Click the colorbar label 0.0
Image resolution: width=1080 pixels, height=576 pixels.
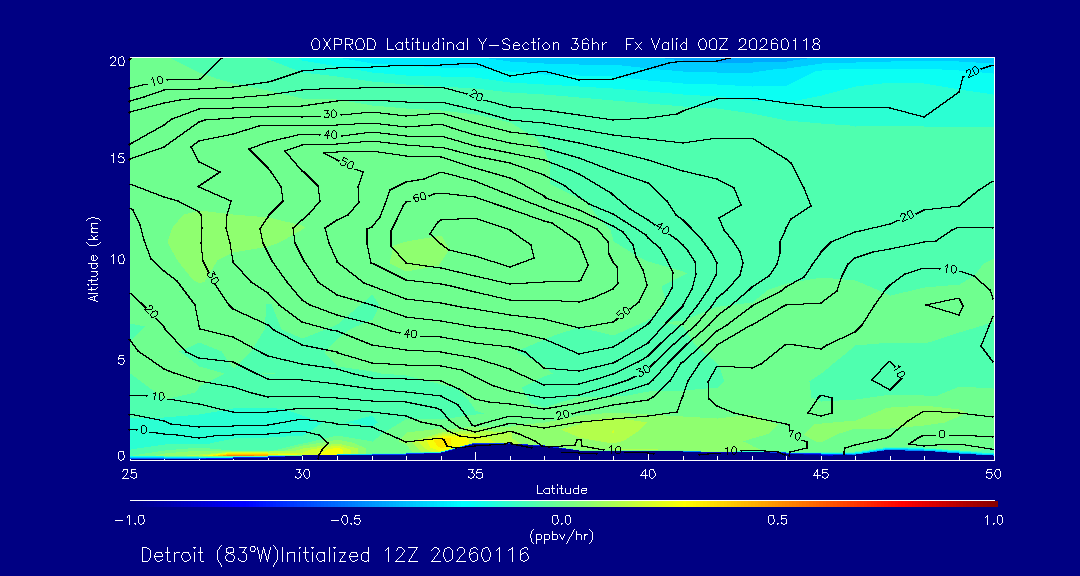[x=561, y=520]
